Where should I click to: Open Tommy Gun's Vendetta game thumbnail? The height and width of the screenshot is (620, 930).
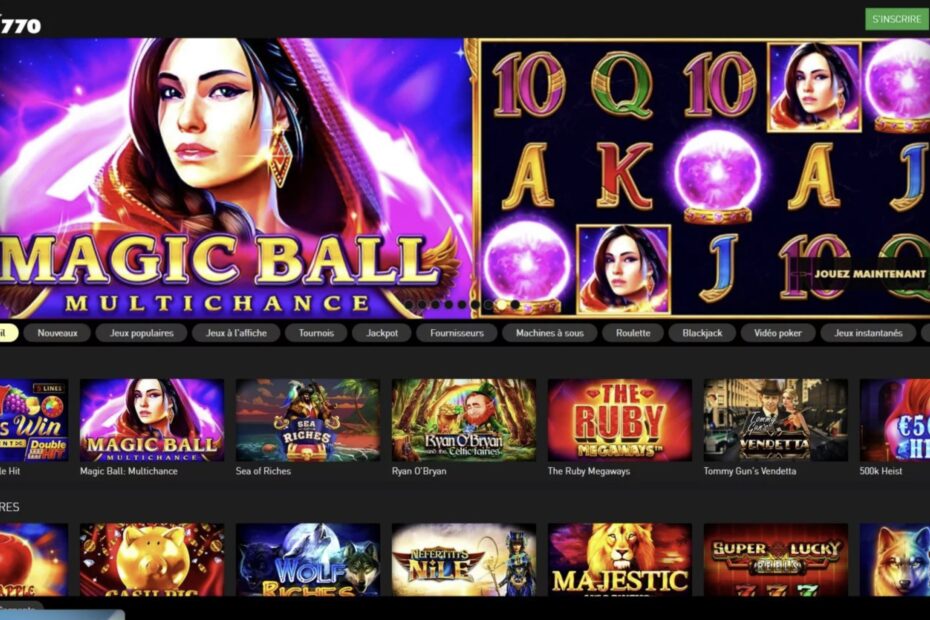(x=776, y=420)
